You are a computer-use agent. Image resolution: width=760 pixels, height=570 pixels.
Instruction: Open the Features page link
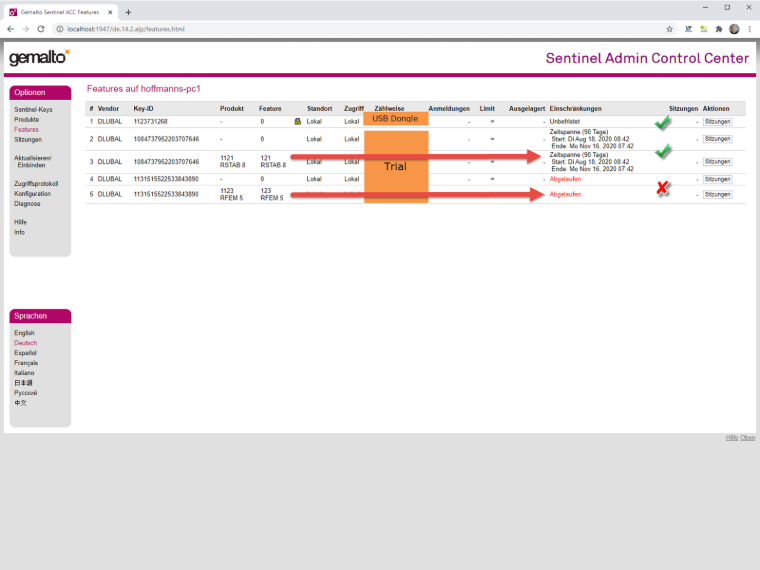click(x=26, y=129)
